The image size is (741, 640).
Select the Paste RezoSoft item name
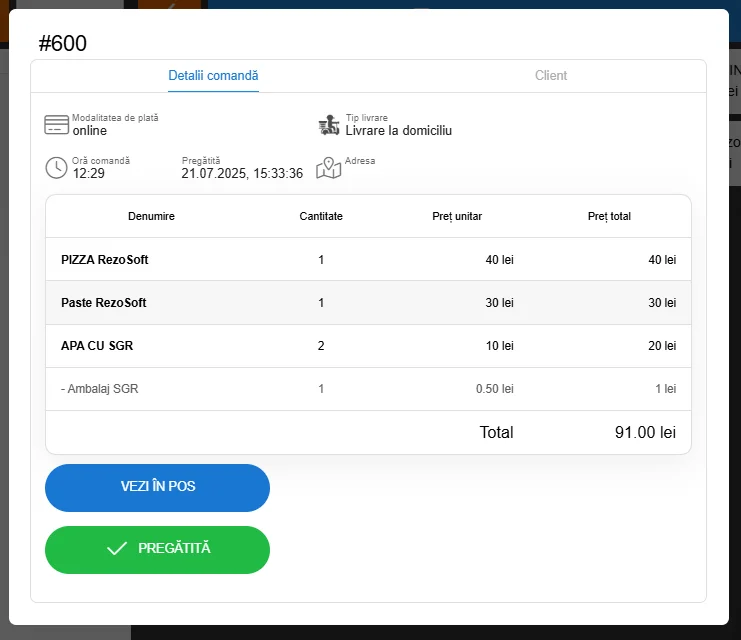(x=103, y=303)
